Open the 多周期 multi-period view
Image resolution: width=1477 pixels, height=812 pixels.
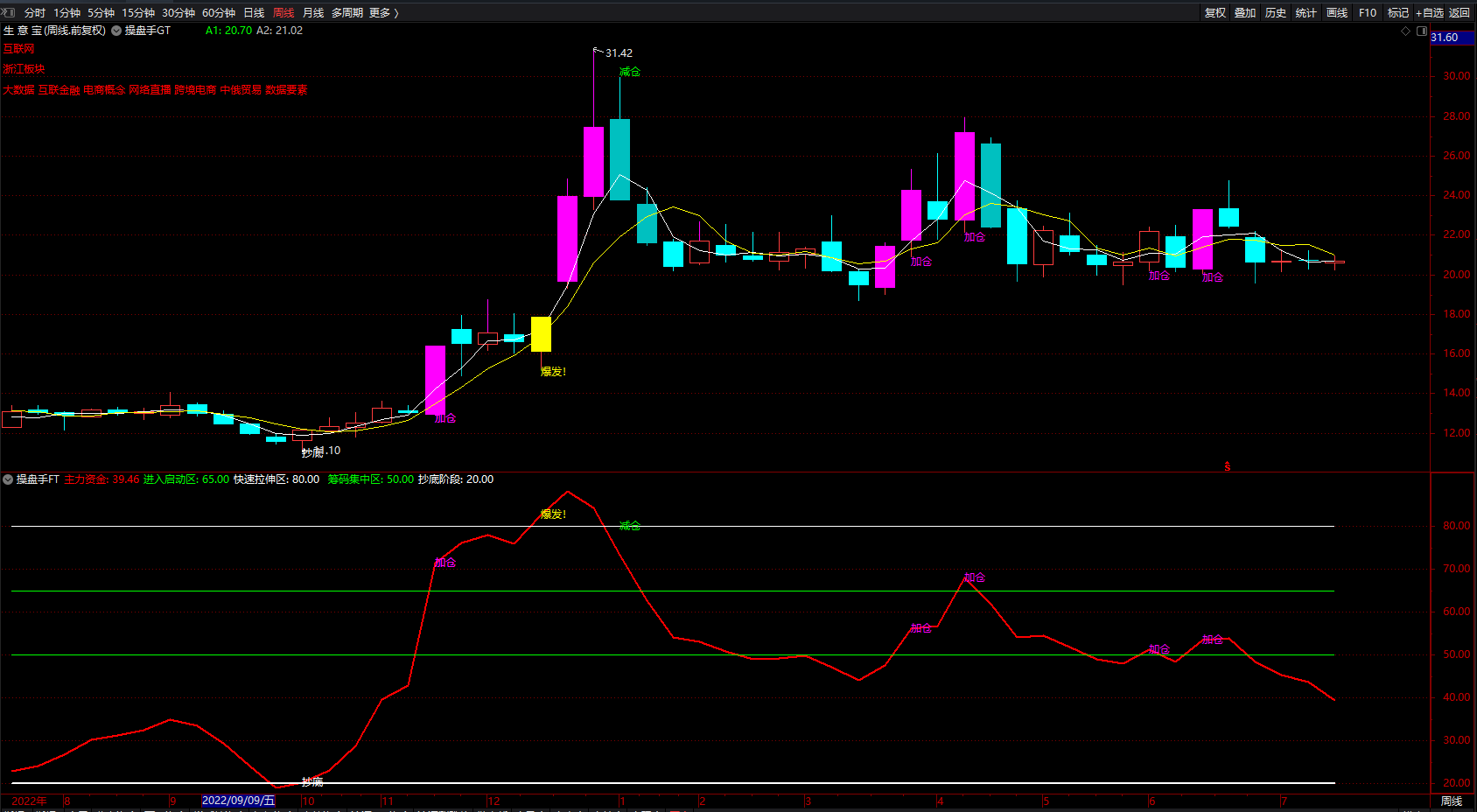click(x=347, y=13)
